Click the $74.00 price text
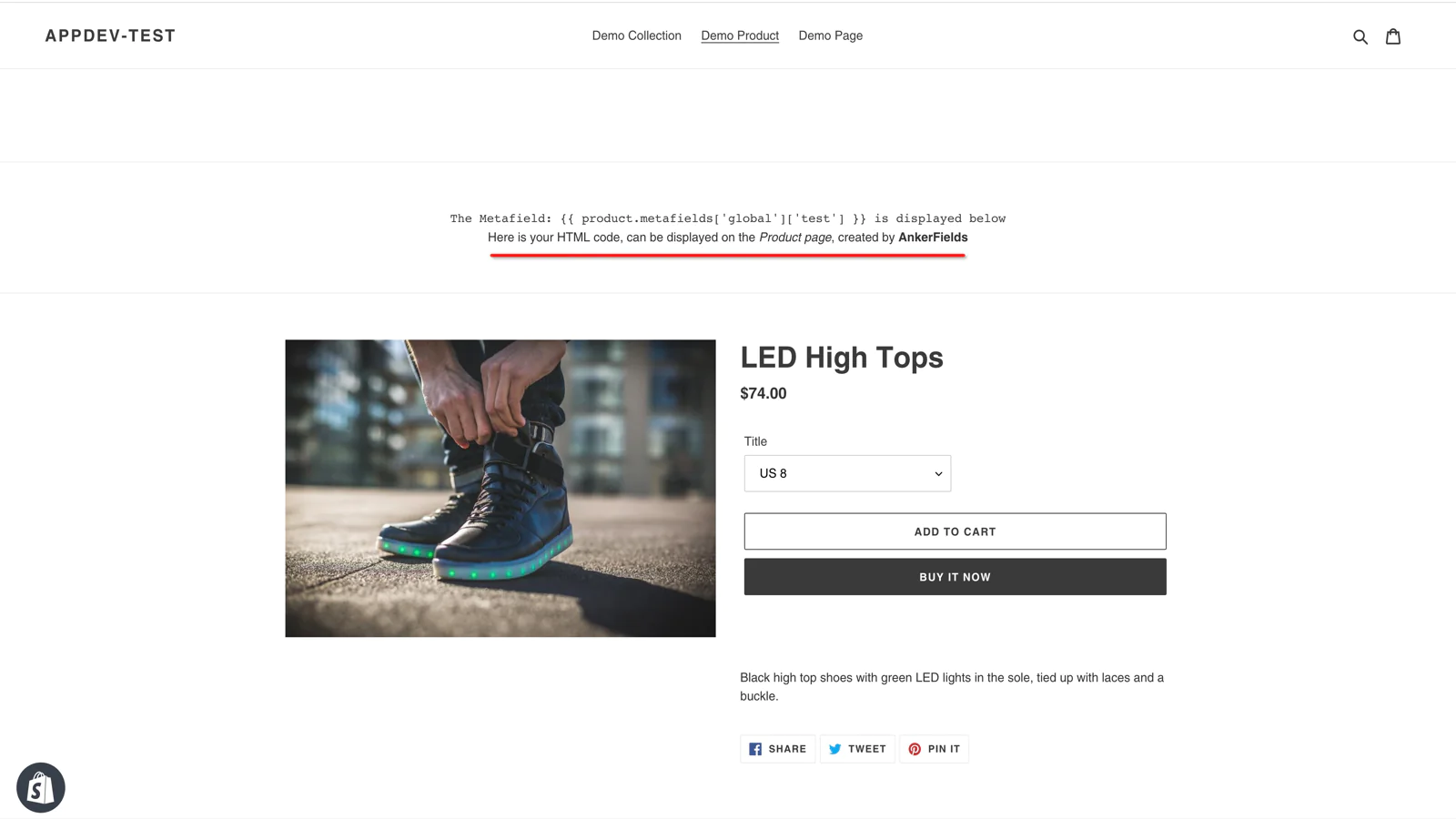Image resolution: width=1456 pixels, height=819 pixels. pos(763,393)
